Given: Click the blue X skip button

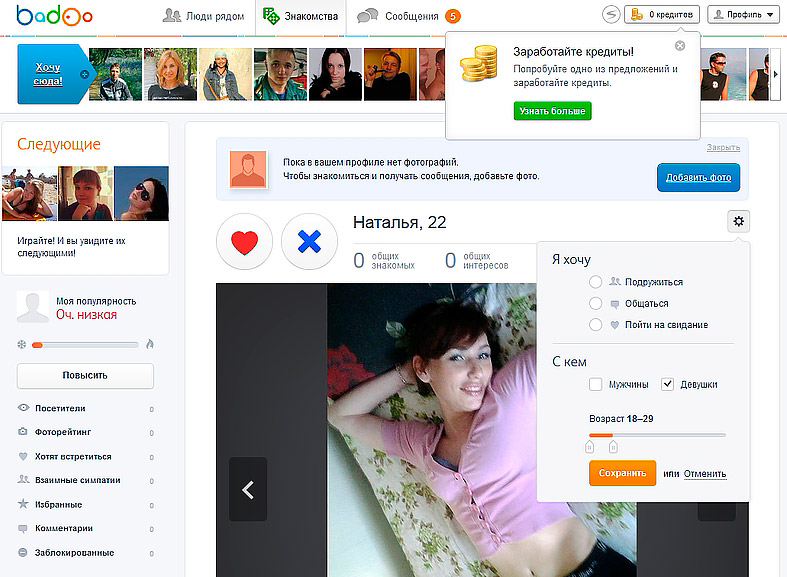Looking at the screenshot, I should [309, 242].
